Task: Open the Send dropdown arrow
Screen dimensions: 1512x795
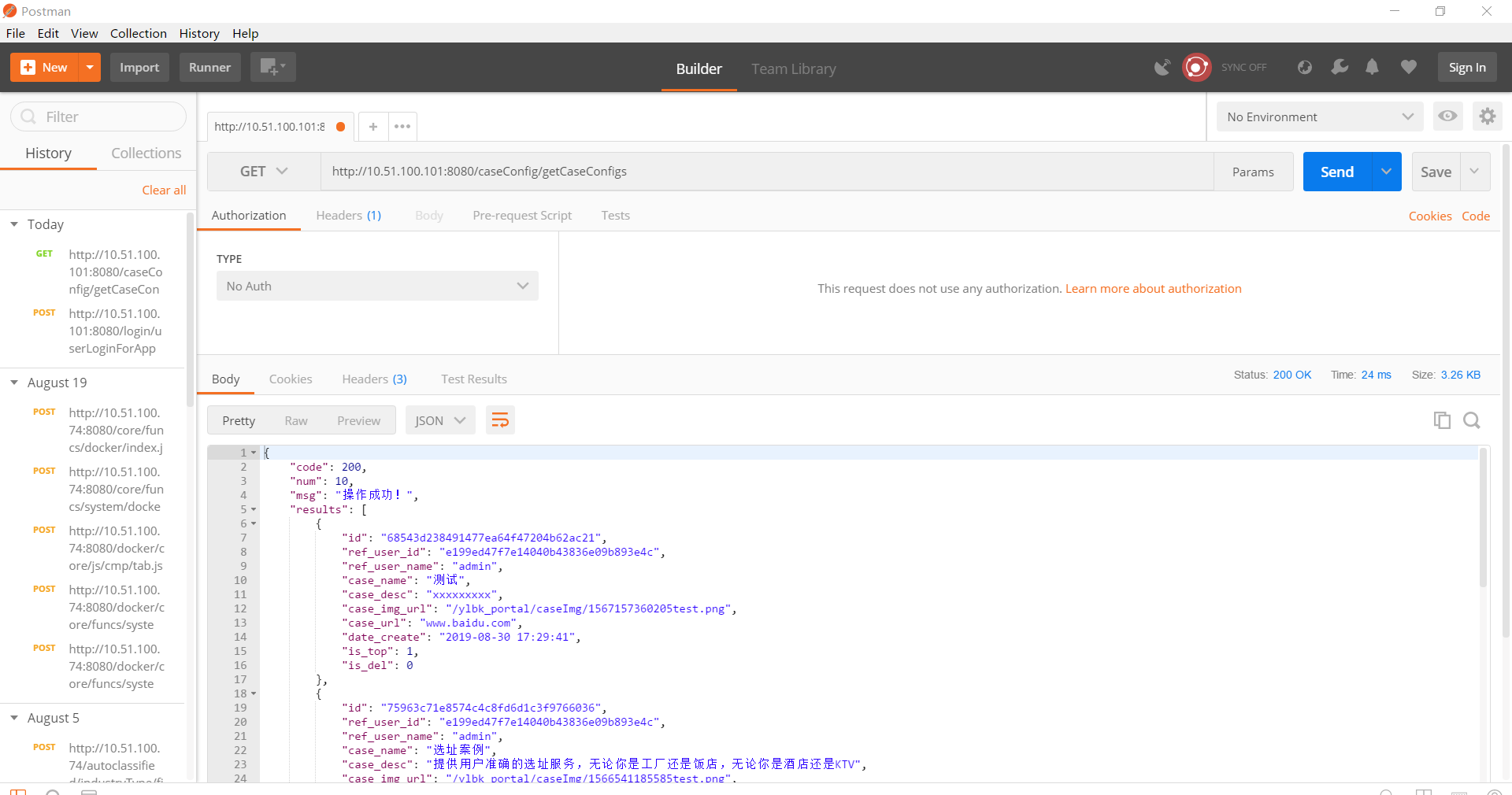Action: [x=1386, y=172]
